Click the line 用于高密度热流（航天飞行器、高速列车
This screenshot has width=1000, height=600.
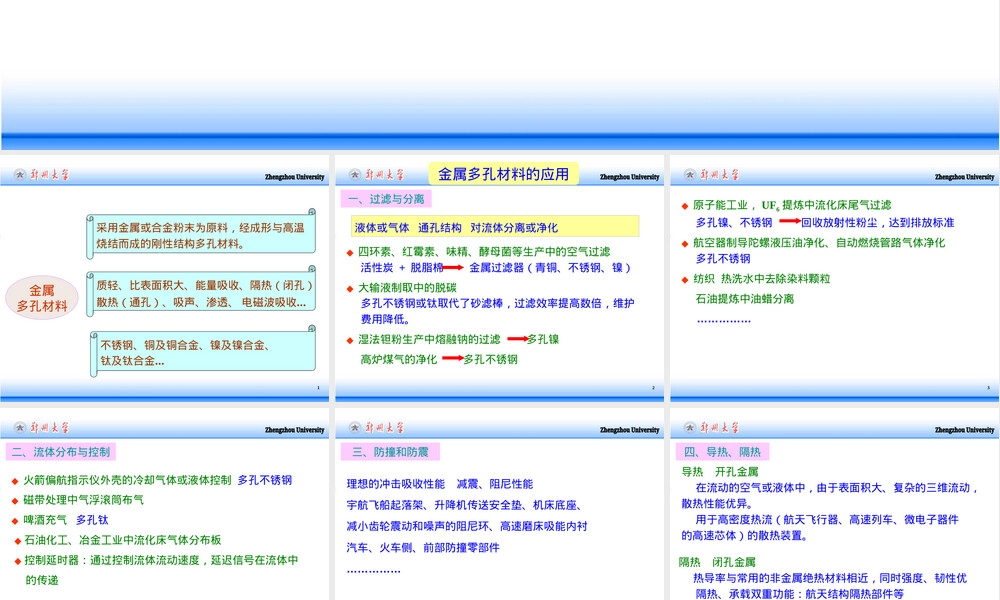[827, 520]
